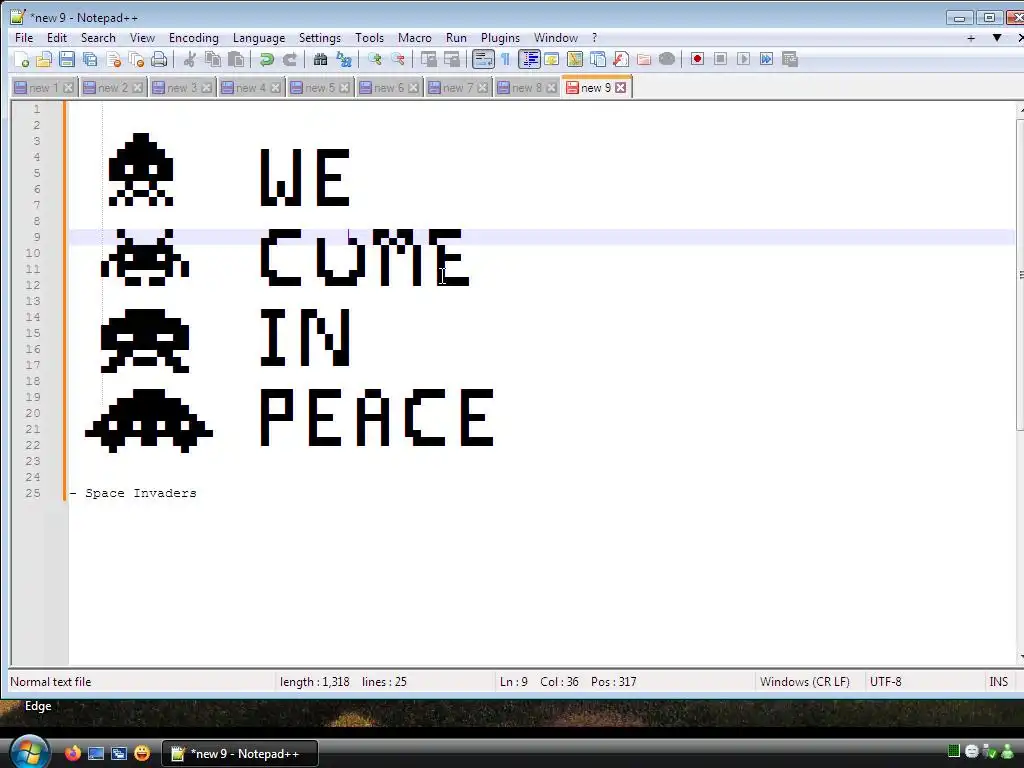Toggle synchronize horizontal scrolling icon

pyautogui.click(x=451, y=59)
